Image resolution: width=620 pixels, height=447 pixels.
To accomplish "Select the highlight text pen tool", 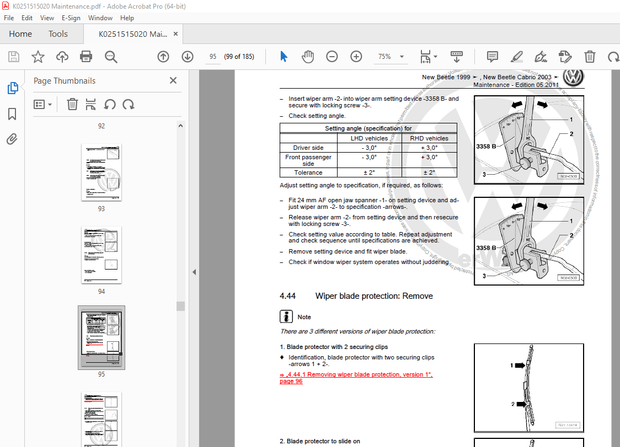I will pos(517,57).
